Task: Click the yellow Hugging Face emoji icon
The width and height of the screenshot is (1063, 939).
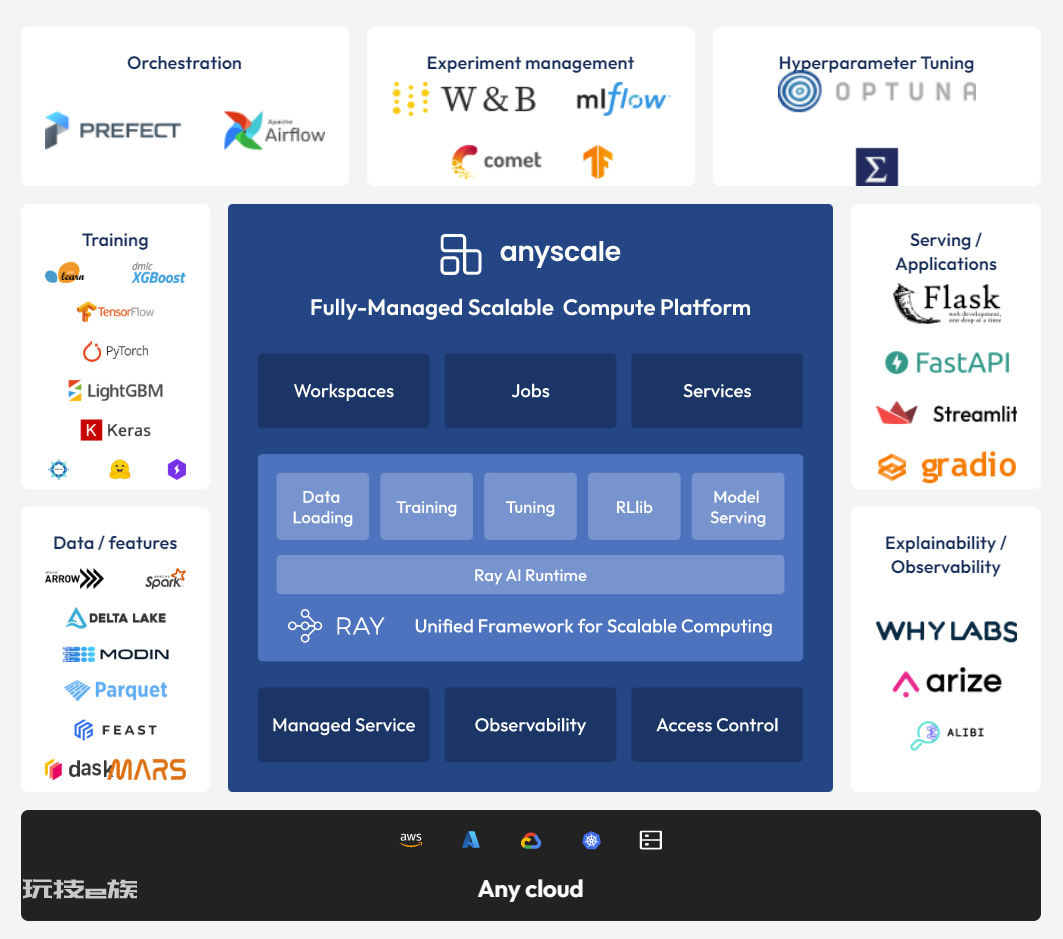Action: coord(120,469)
